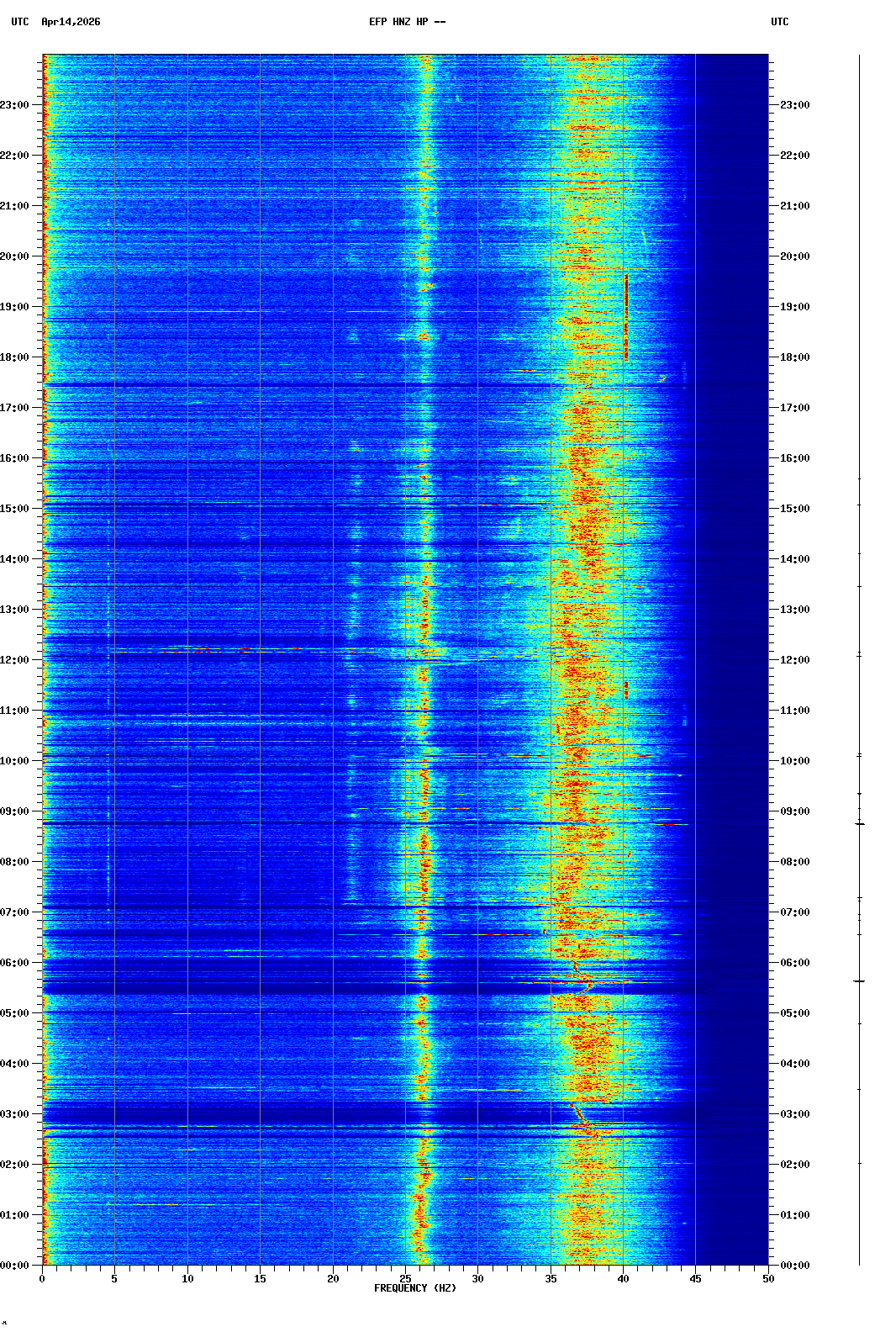Click the 50 tick on frequency axis

point(768,1279)
